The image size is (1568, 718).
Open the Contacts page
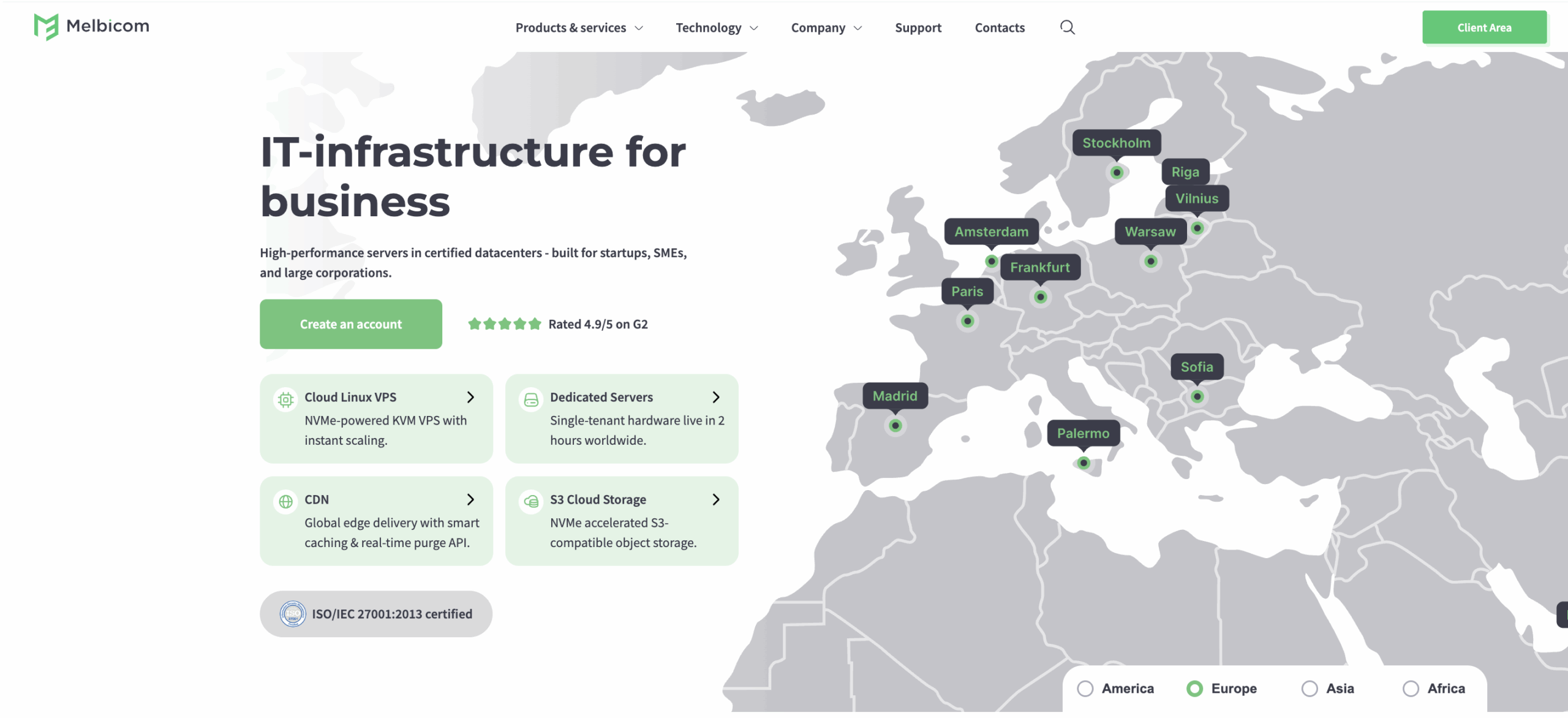coord(999,28)
